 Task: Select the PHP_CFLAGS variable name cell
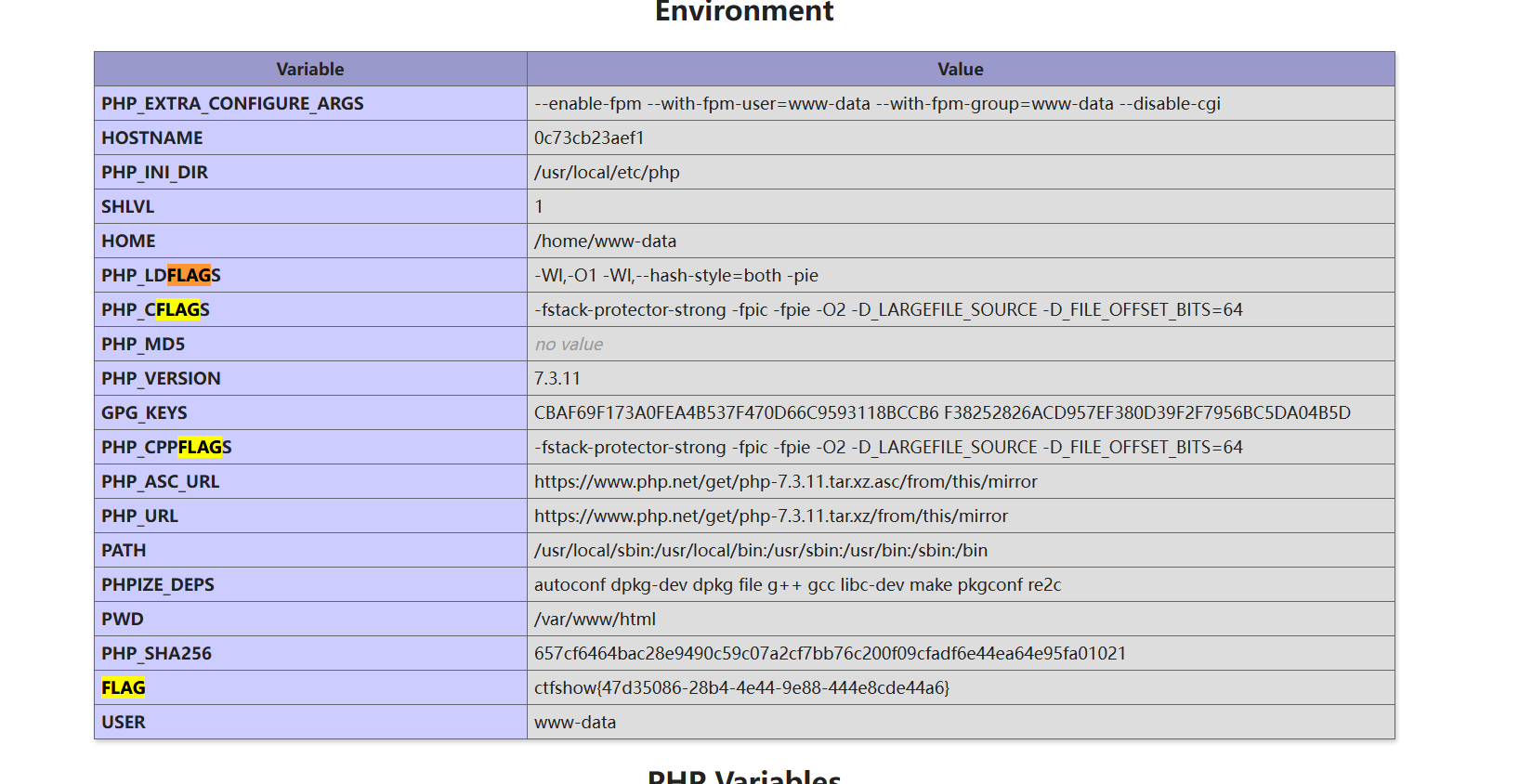point(155,310)
